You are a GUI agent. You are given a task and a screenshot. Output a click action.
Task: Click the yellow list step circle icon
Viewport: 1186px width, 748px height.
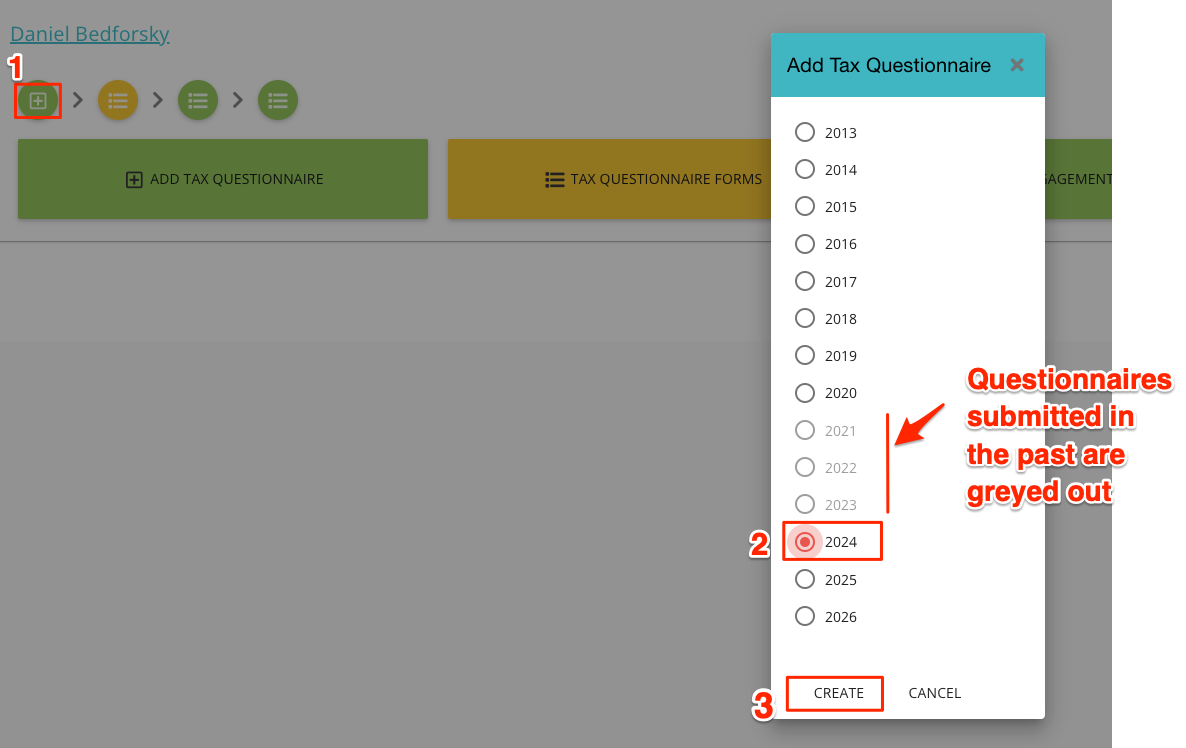pos(118,100)
